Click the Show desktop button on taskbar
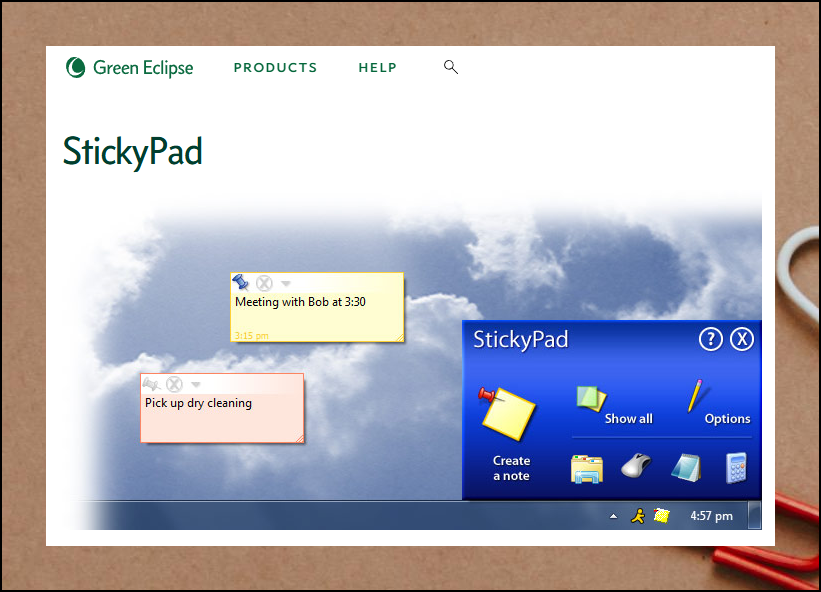The height and width of the screenshot is (592, 821). point(755,516)
